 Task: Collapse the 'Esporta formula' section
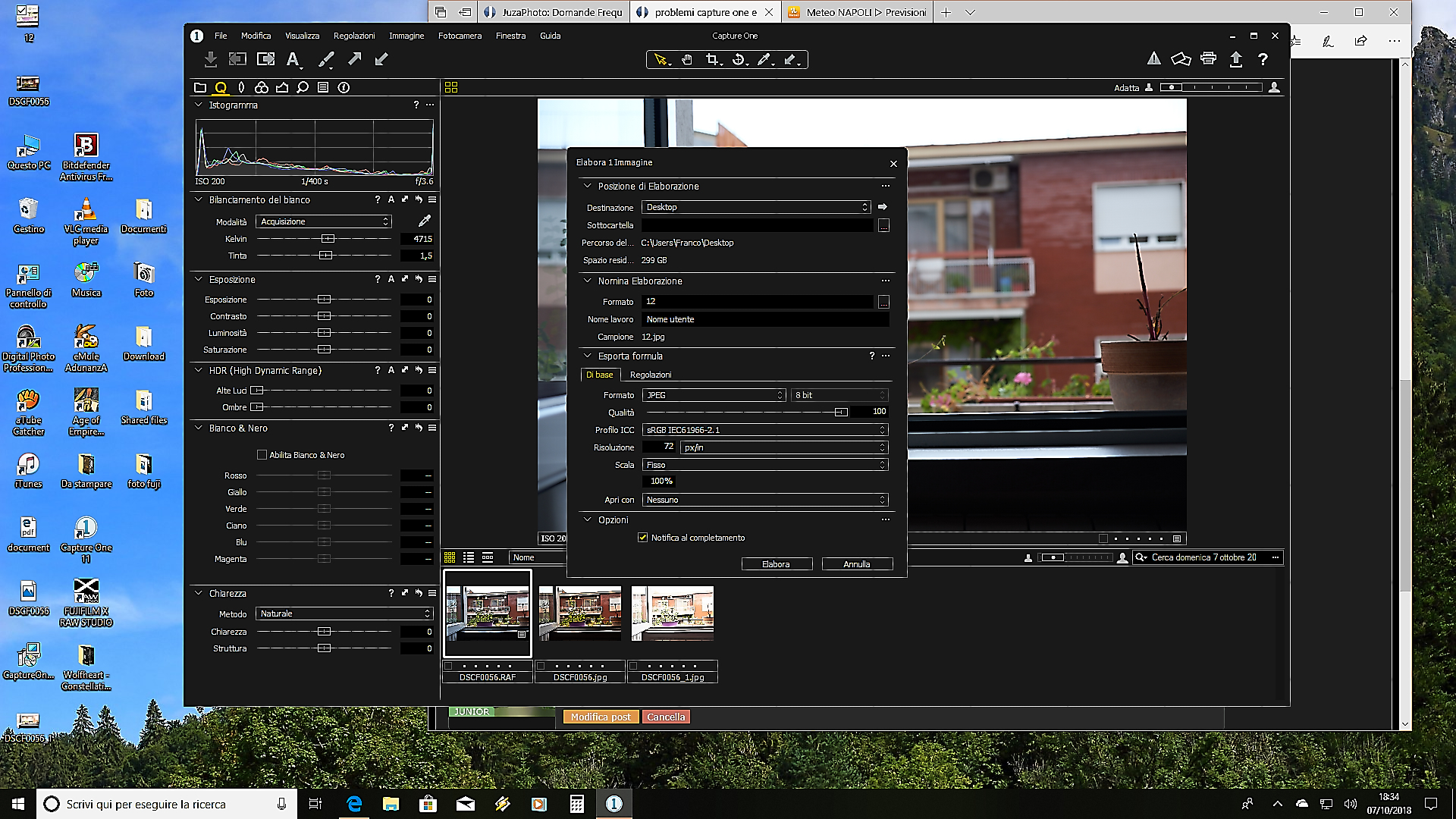click(586, 356)
